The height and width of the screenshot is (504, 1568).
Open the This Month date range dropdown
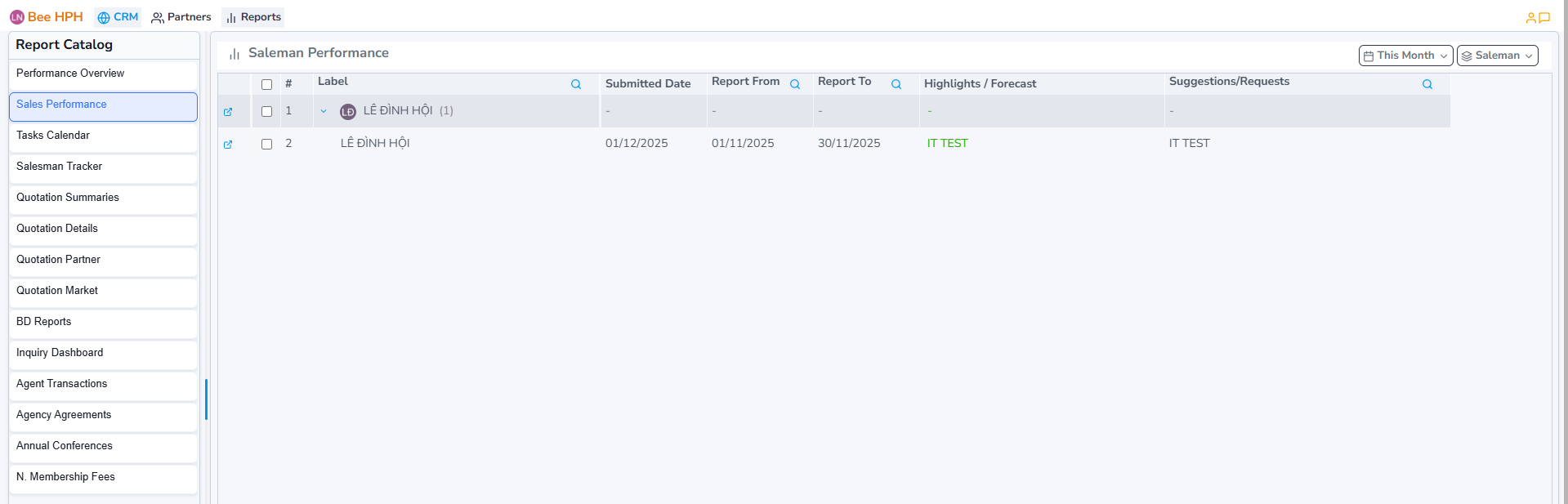(x=1405, y=56)
